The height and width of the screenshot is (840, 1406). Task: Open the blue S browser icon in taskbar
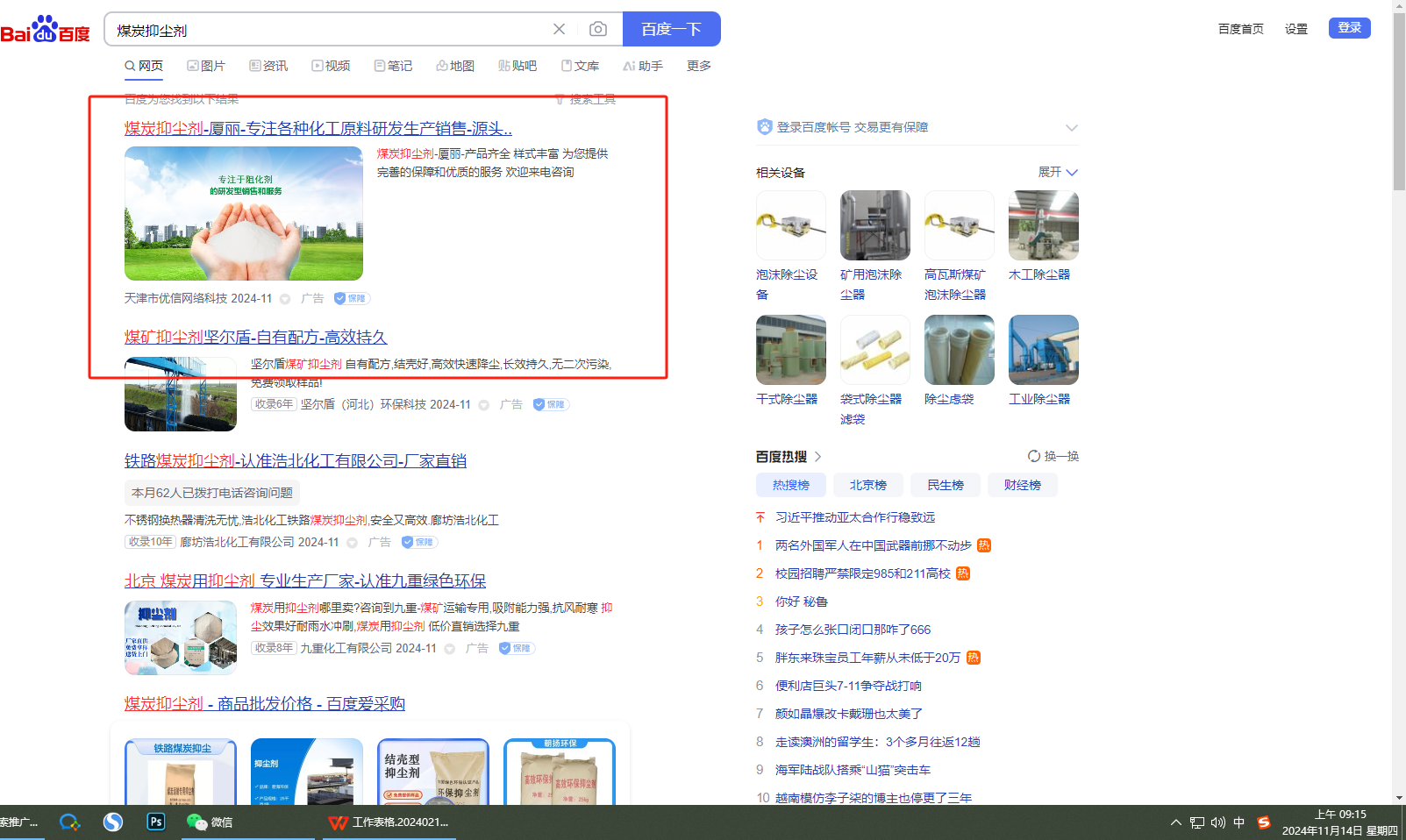pyautogui.click(x=113, y=822)
